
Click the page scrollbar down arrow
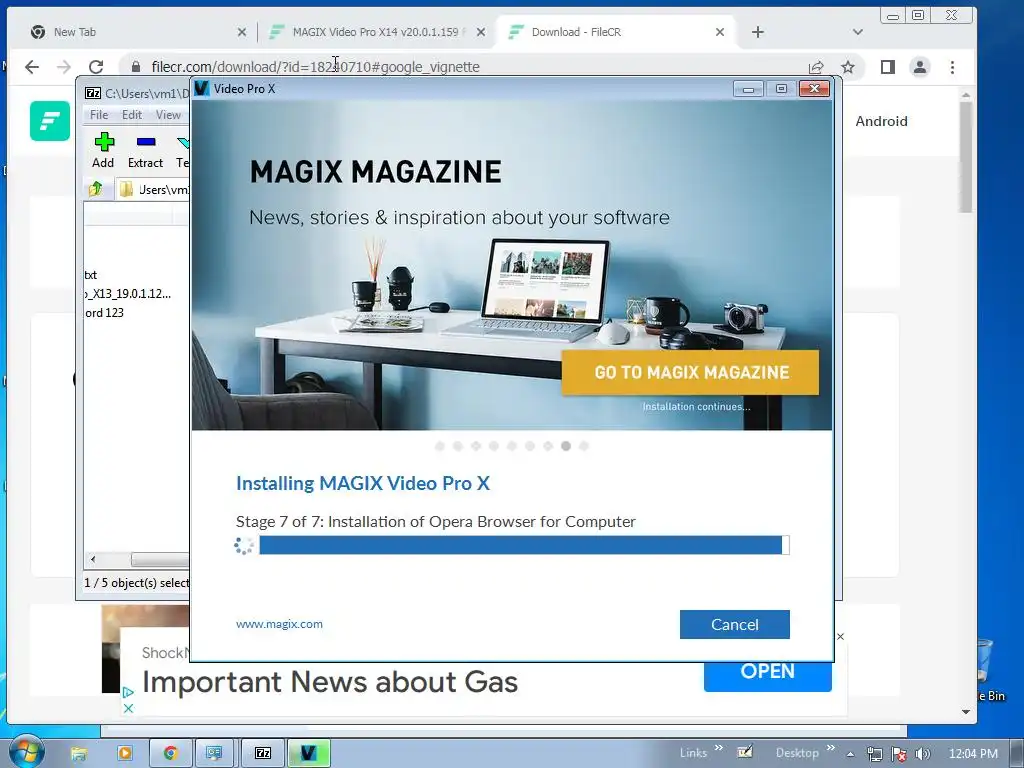click(x=966, y=712)
